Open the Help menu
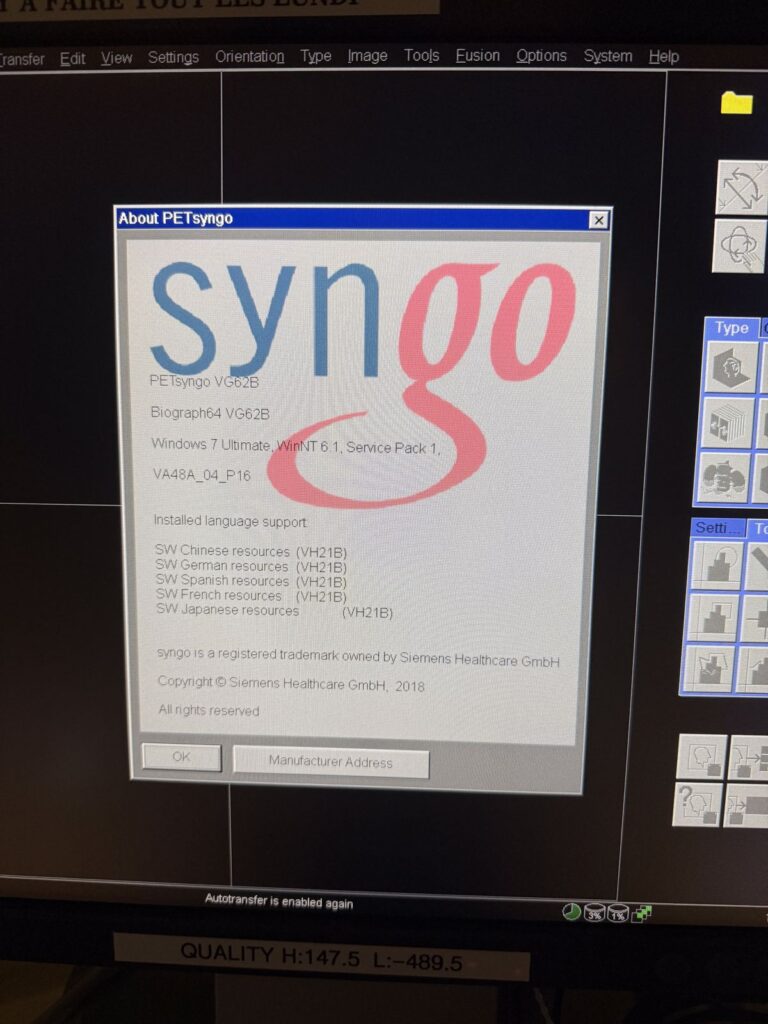The height and width of the screenshot is (1024, 768). coord(664,57)
